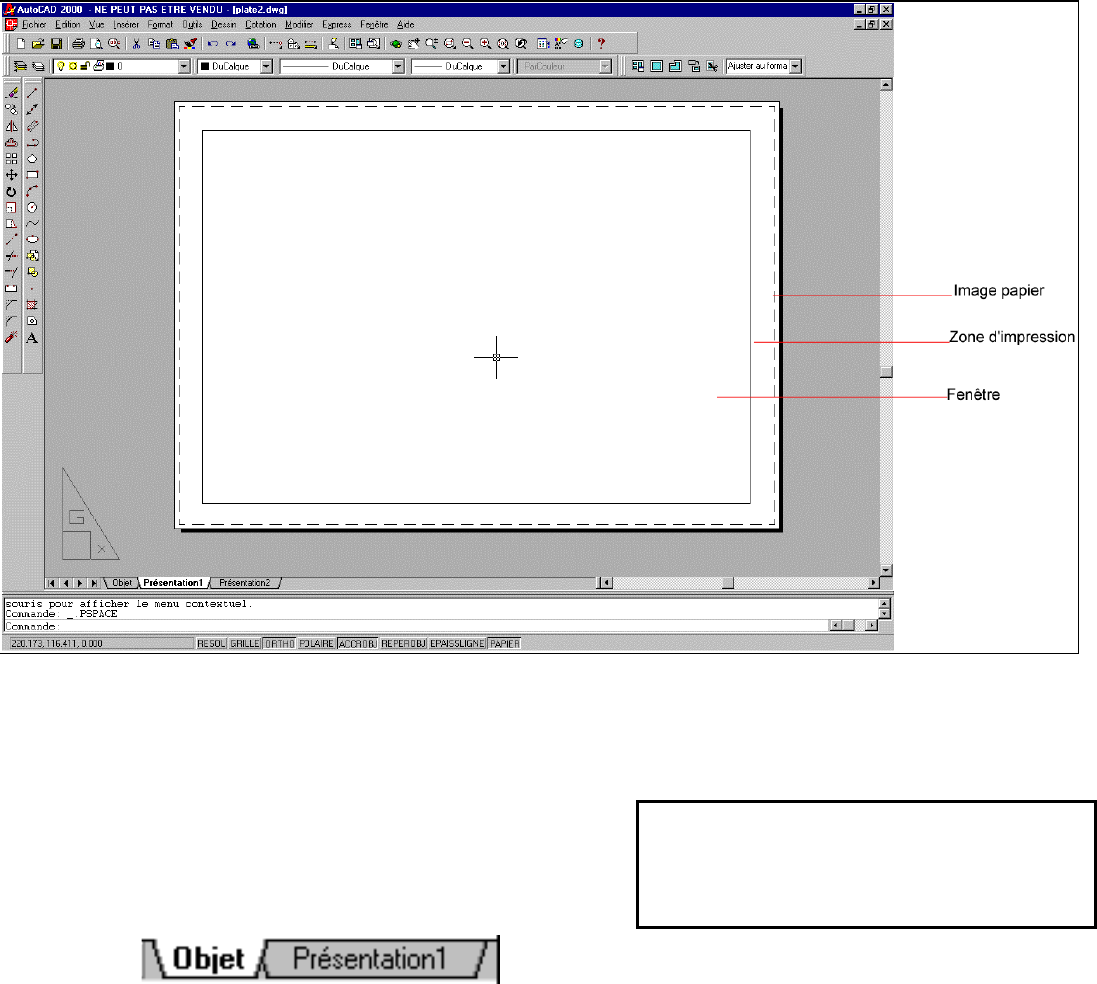1097x984 pixels.
Task: Toggle PAPIER space status button
Action: click(504, 645)
